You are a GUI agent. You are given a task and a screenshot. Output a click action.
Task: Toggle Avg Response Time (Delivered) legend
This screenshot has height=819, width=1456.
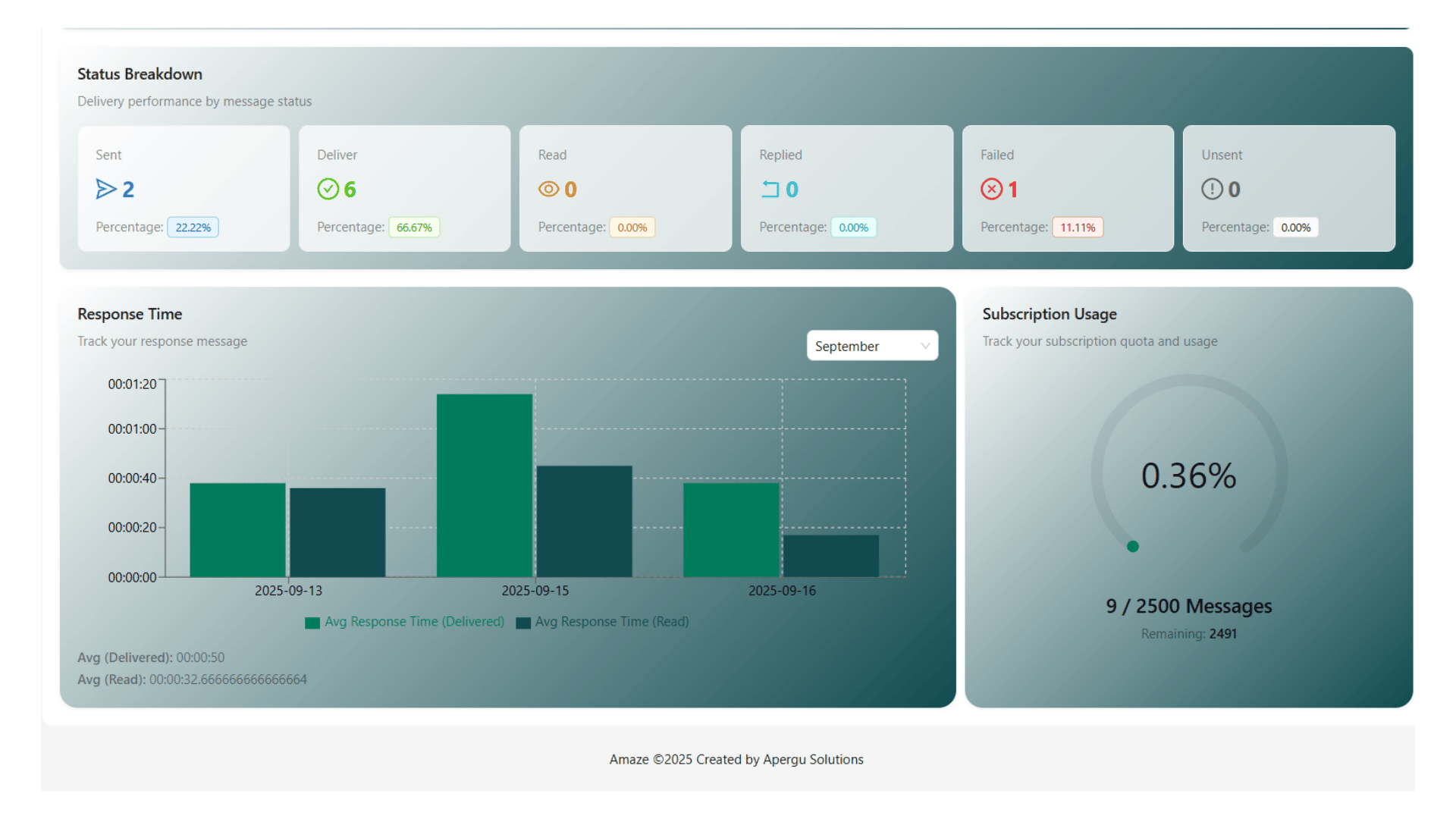point(405,622)
